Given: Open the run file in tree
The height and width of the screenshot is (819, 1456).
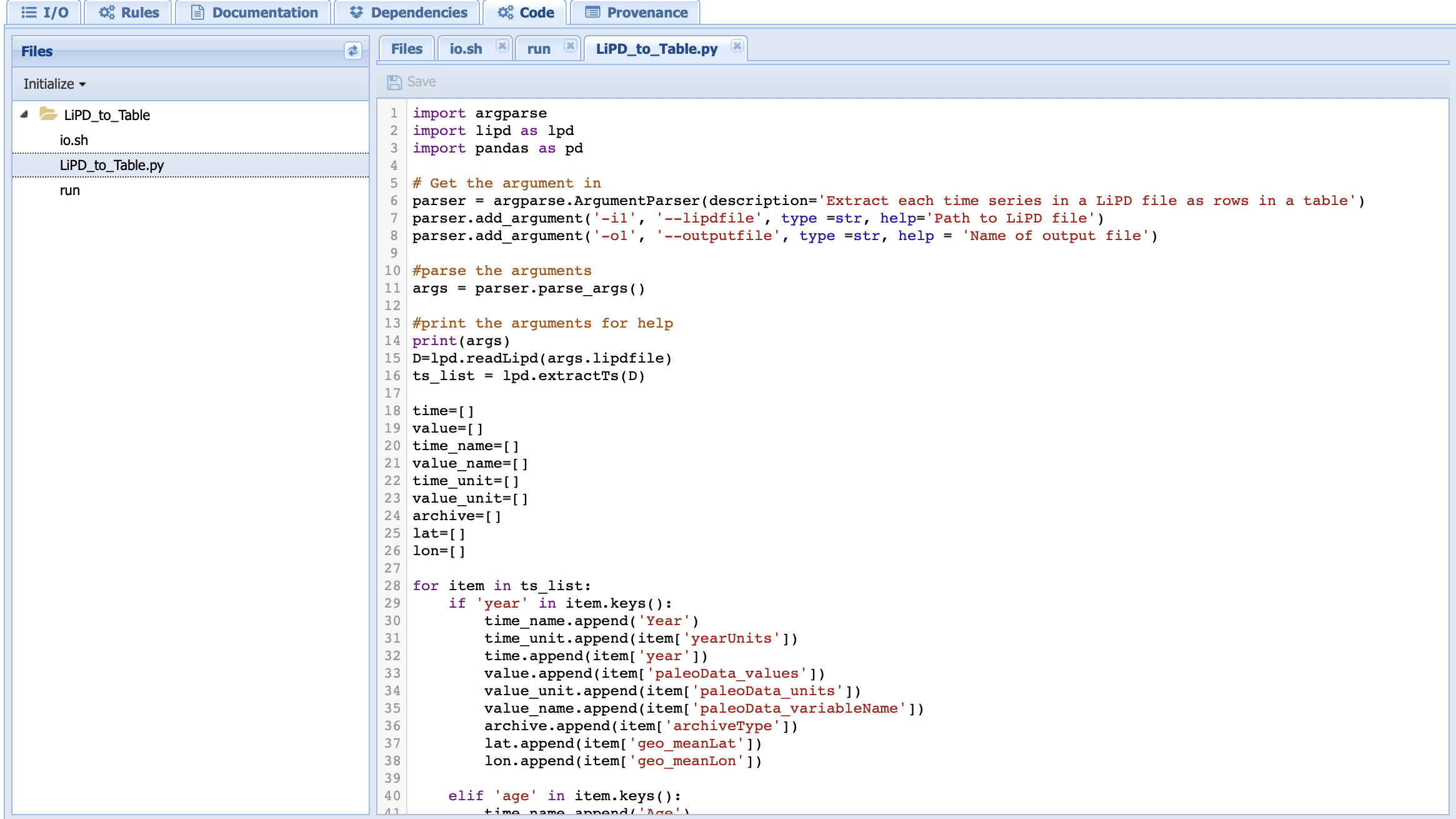Looking at the screenshot, I should (70, 190).
